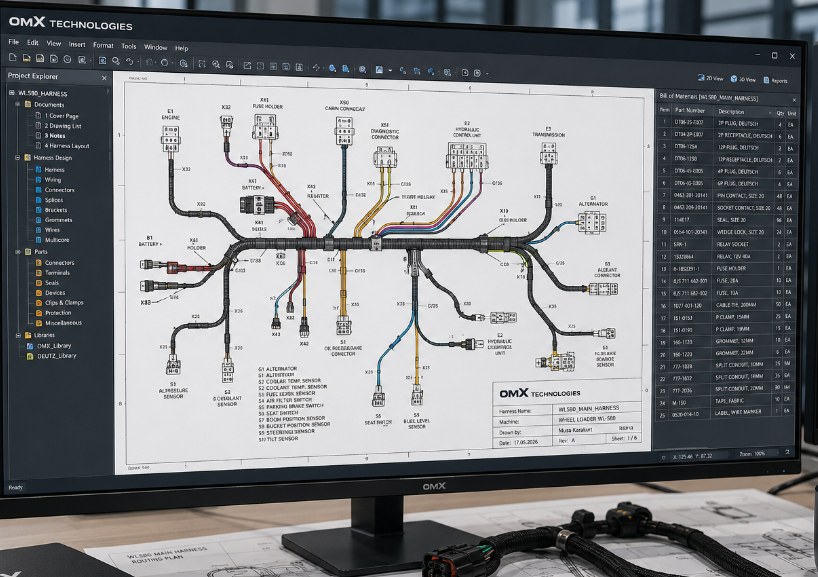Select Splices in the tree
This screenshot has width=818, height=577.
[x=54, y=200]
